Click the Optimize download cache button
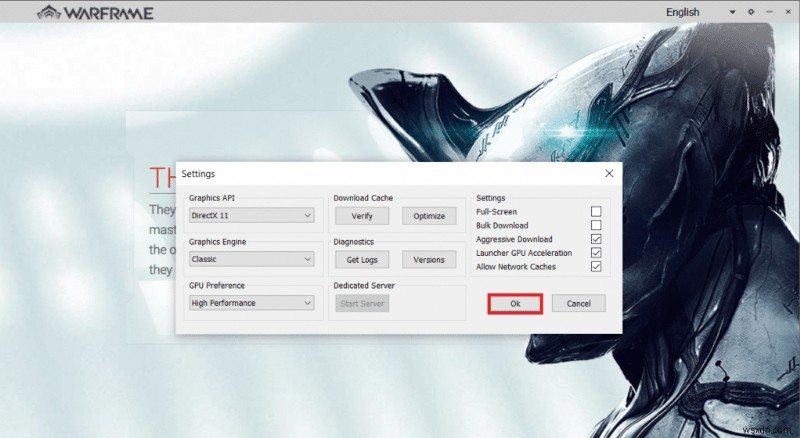This screenshot has width=800, height=438. pyautogui.click(x=429, y=216)
